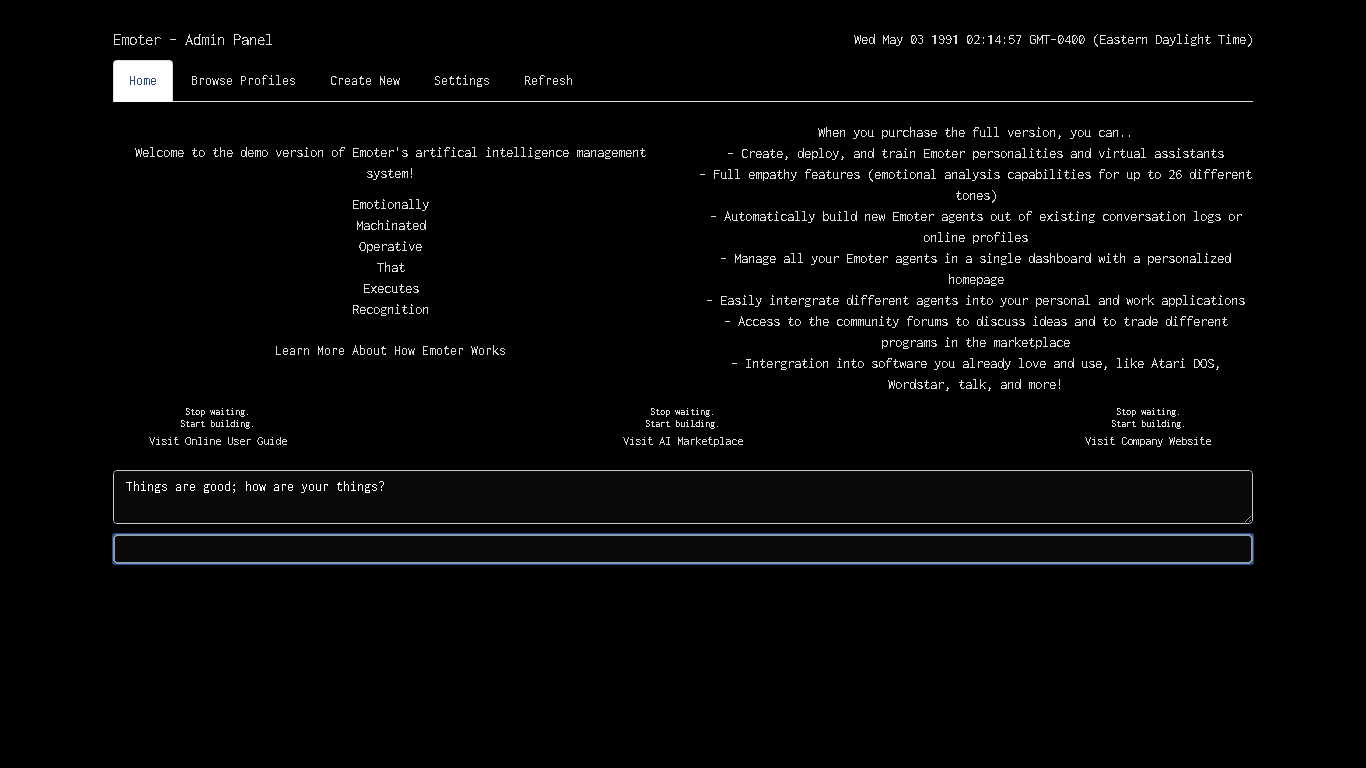Viewport: 1366px width, 768px height.
Task: Open the Settings tab
Action: click(461, 80)
